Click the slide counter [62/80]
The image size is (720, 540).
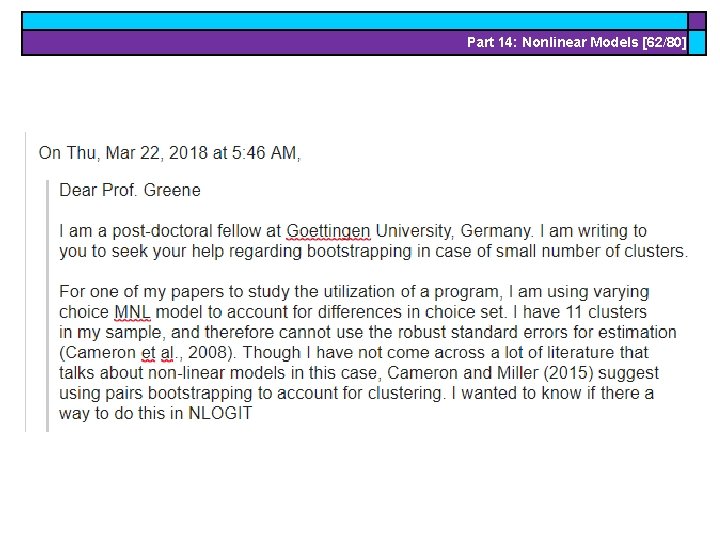click(664, 42)
